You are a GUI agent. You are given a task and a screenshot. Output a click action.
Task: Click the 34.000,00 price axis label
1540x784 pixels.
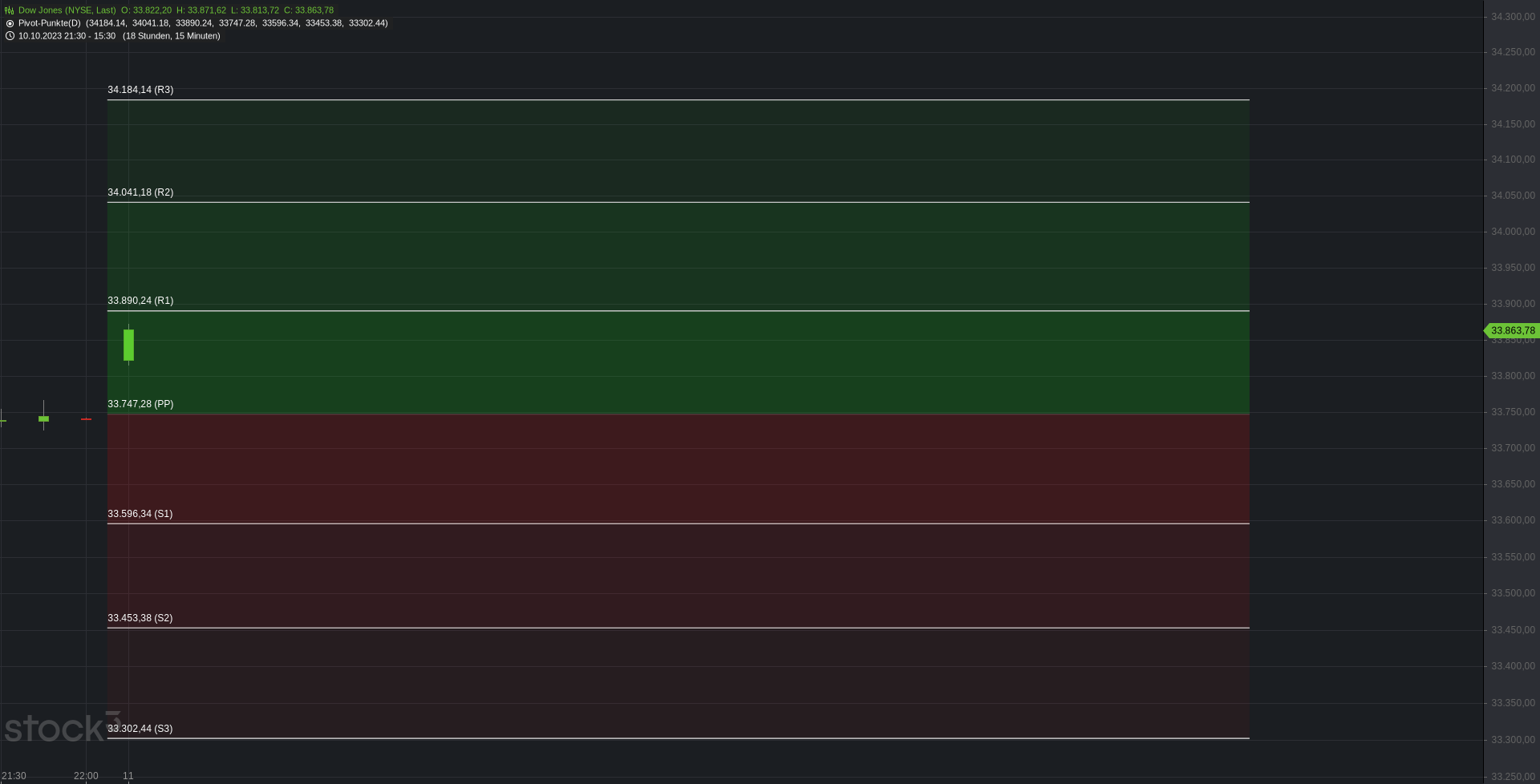tap(1513, 232)
